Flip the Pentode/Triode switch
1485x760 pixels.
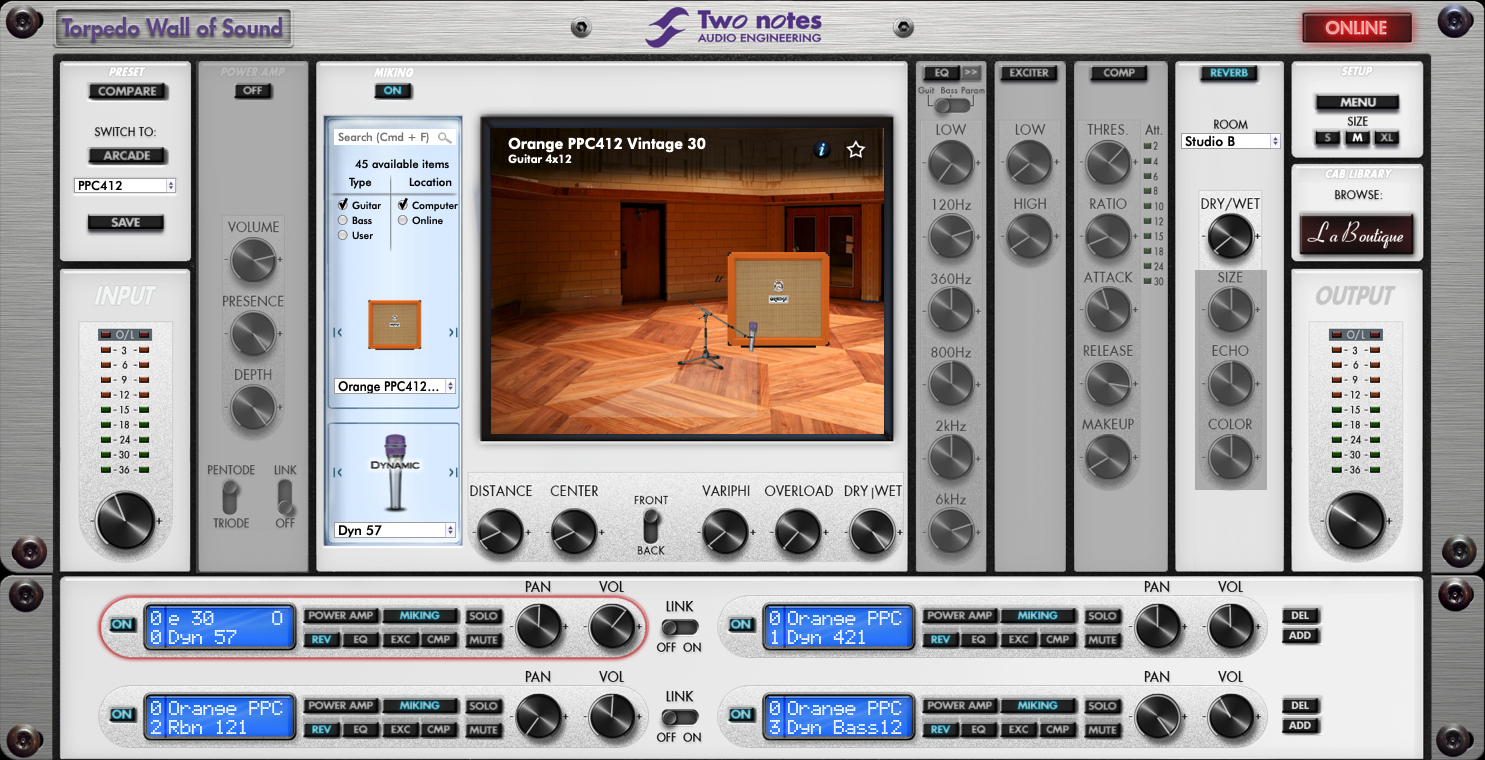[x=231, y=495]
